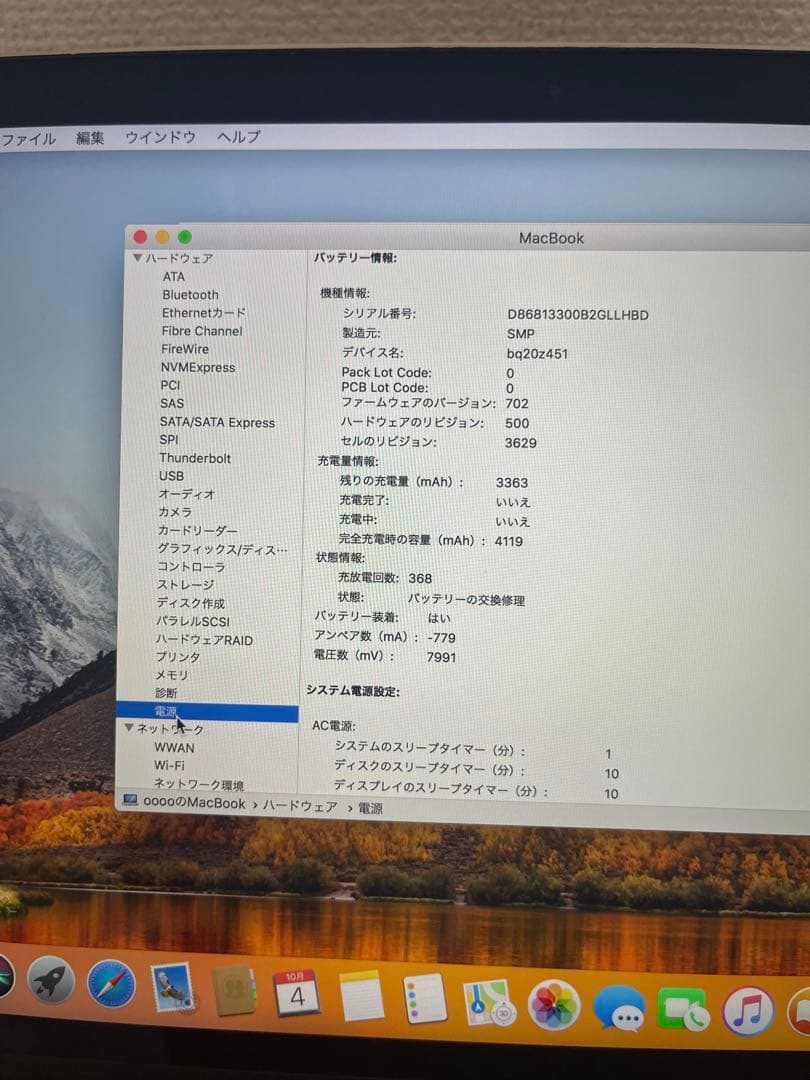Click remaining charge value 3363

click(512, 483)
